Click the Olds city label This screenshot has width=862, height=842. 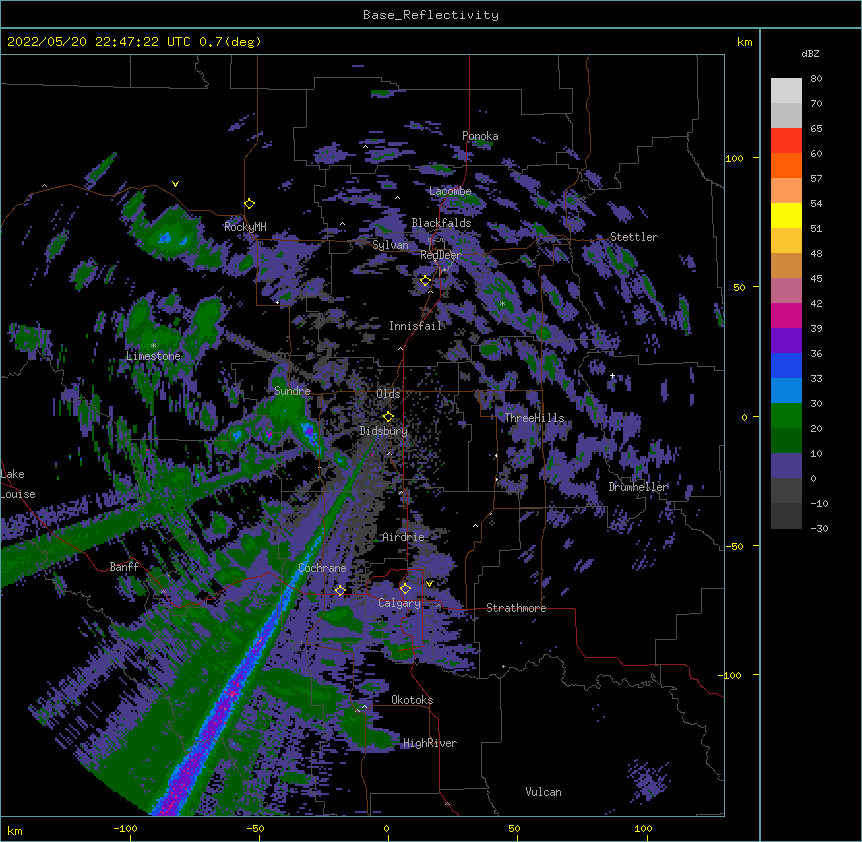(x=388, y=394)
